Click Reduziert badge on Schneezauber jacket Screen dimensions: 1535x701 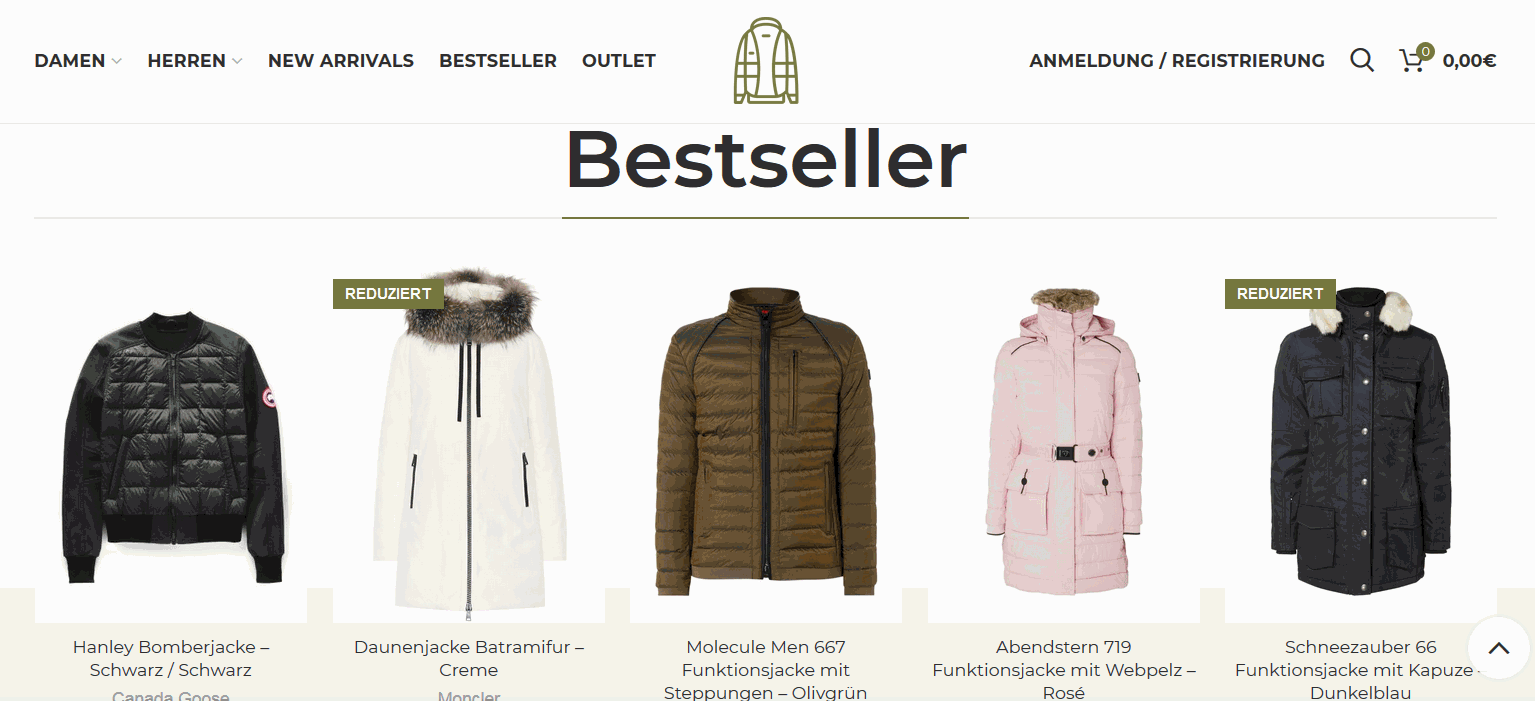1280,294
